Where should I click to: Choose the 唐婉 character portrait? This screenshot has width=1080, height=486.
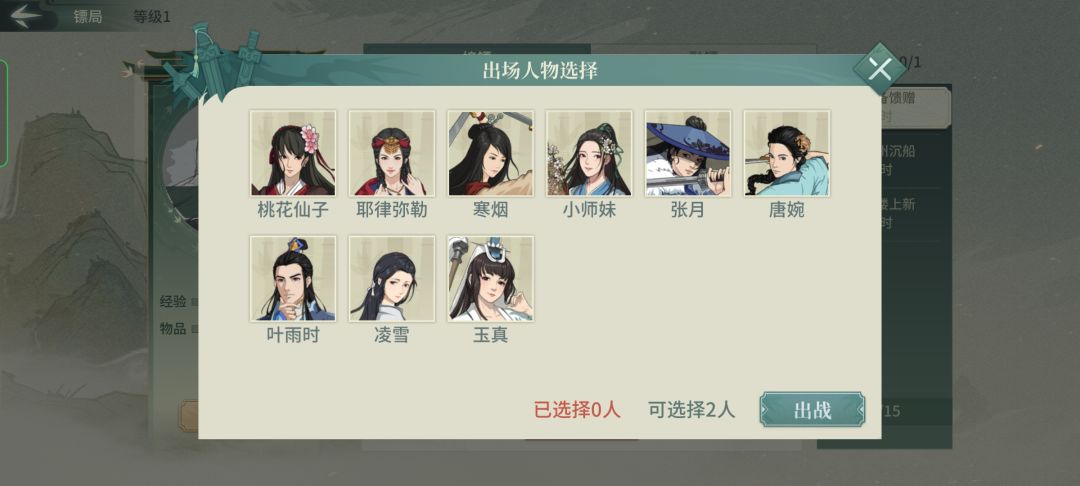coord(787,154)
